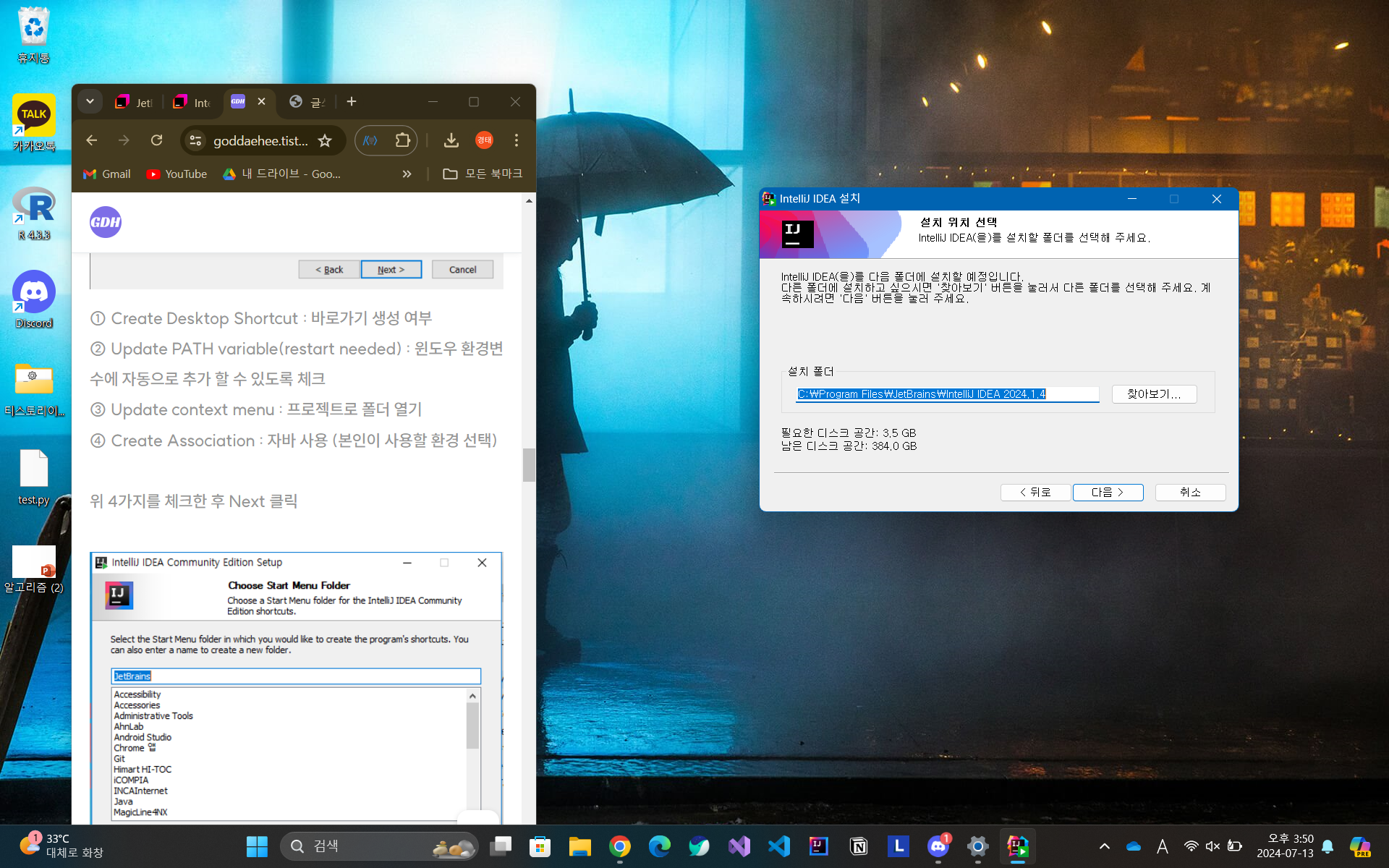
Task: Toggle the IME input mode A indicator
Action: coord(1163,846)
